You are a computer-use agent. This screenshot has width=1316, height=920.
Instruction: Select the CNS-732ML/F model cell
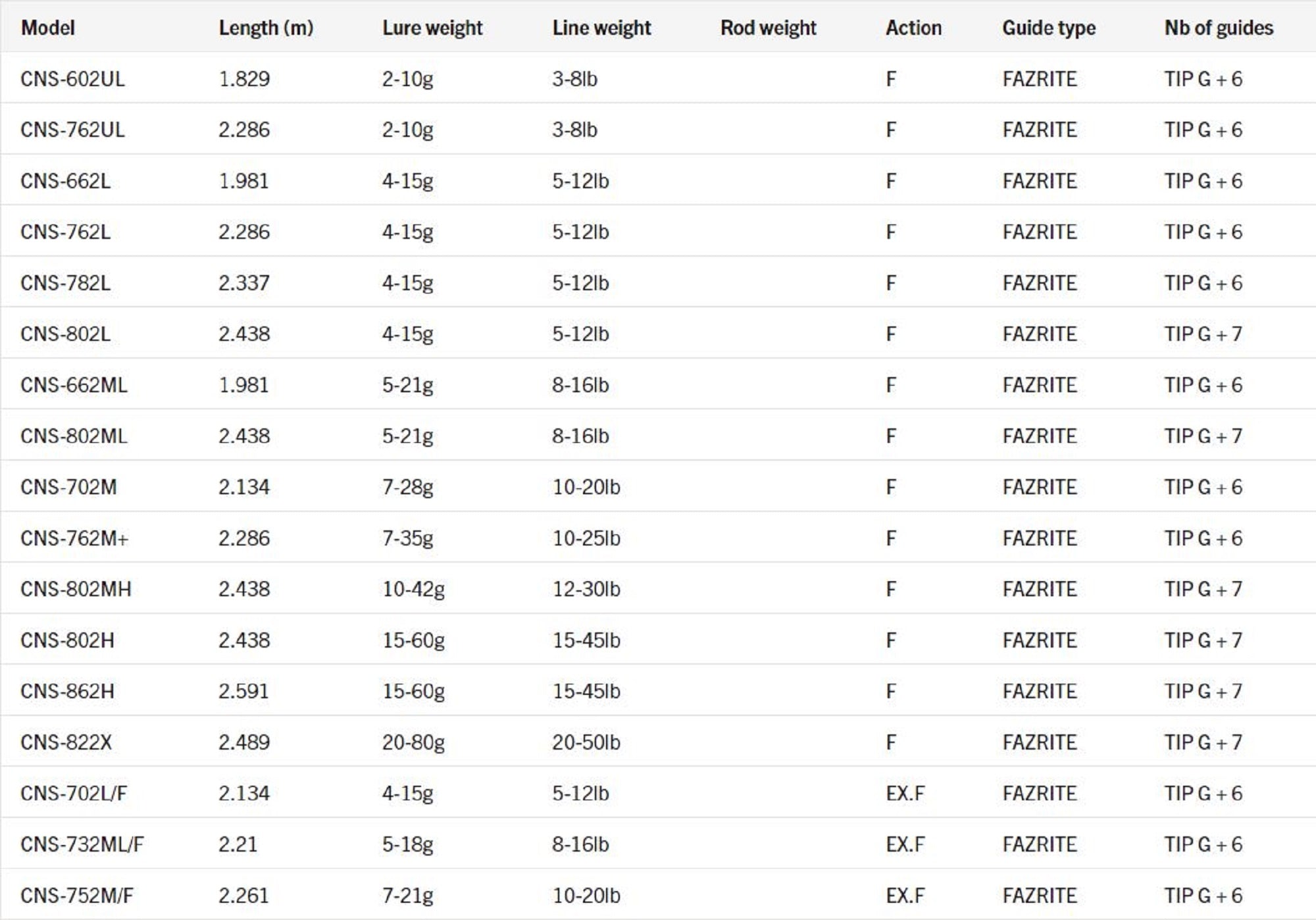[x=82, y=844]
